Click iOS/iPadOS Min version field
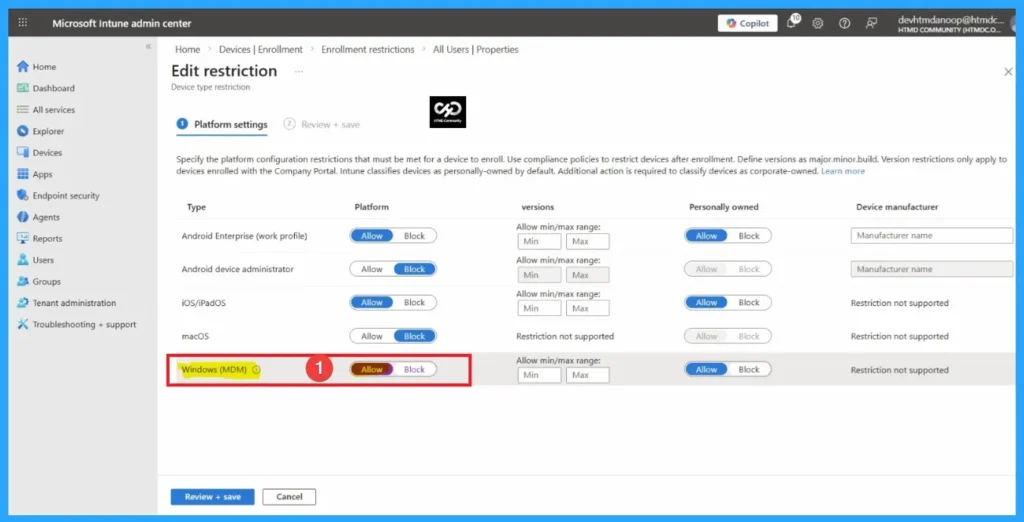Image resolution: width=1024 pixels, height=522 pixels. [539, 308]
